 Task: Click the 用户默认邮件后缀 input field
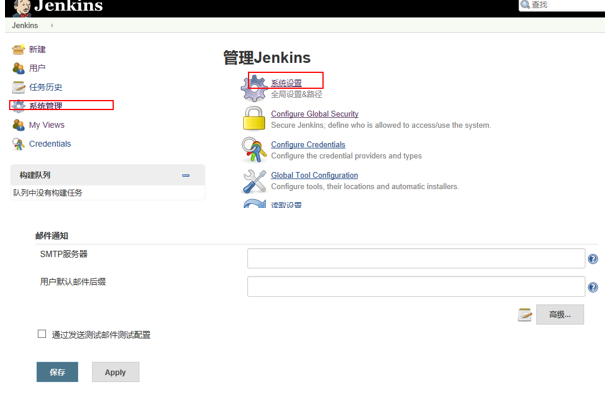416,287
